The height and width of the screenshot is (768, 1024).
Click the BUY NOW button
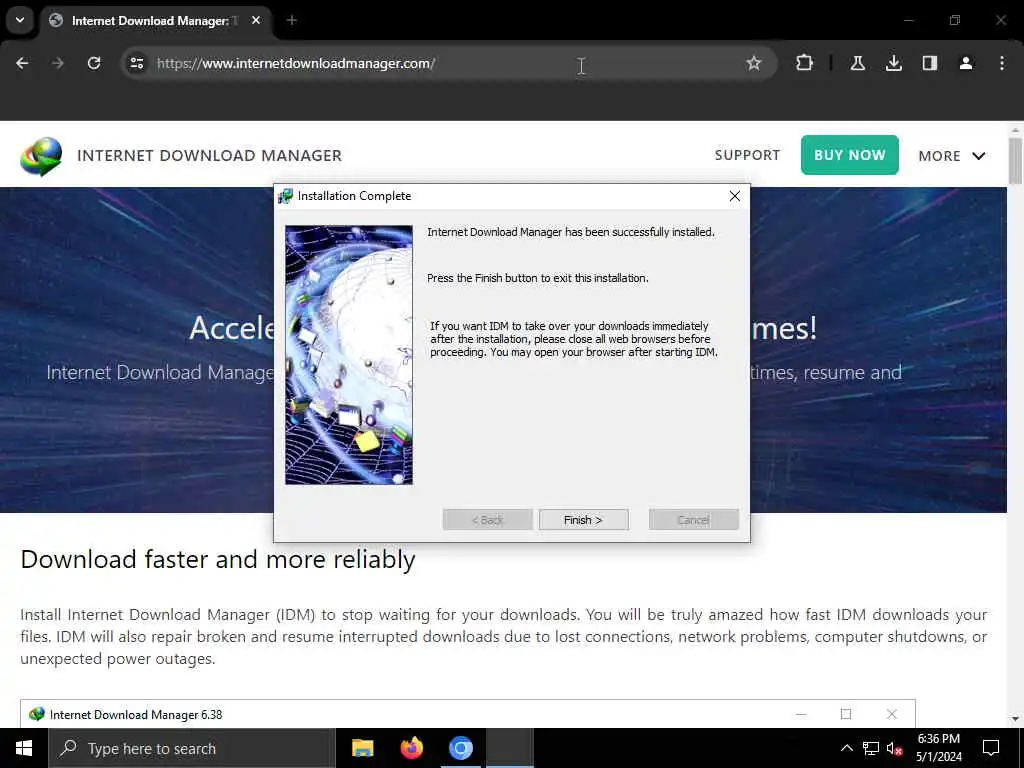point(850,155)
